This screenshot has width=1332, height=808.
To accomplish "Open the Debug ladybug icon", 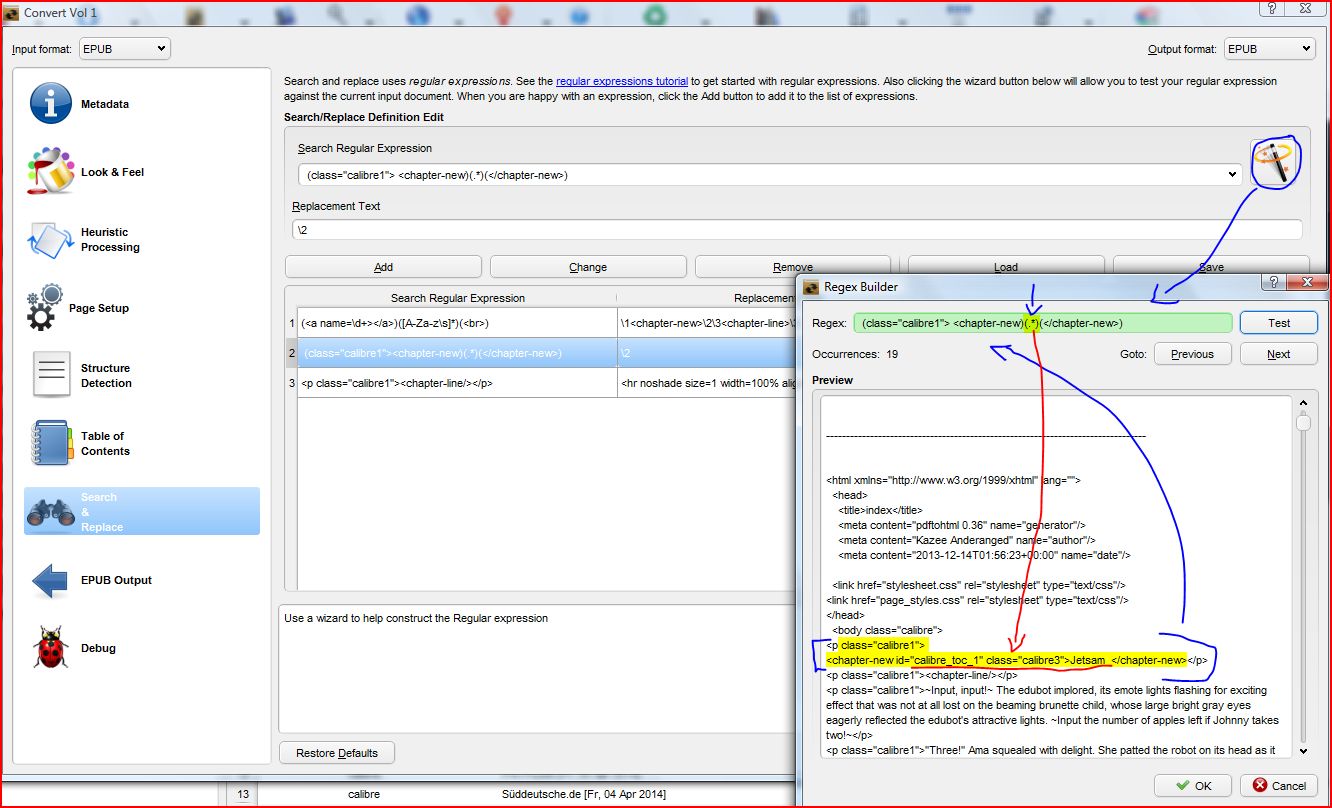I will (50, 648).
